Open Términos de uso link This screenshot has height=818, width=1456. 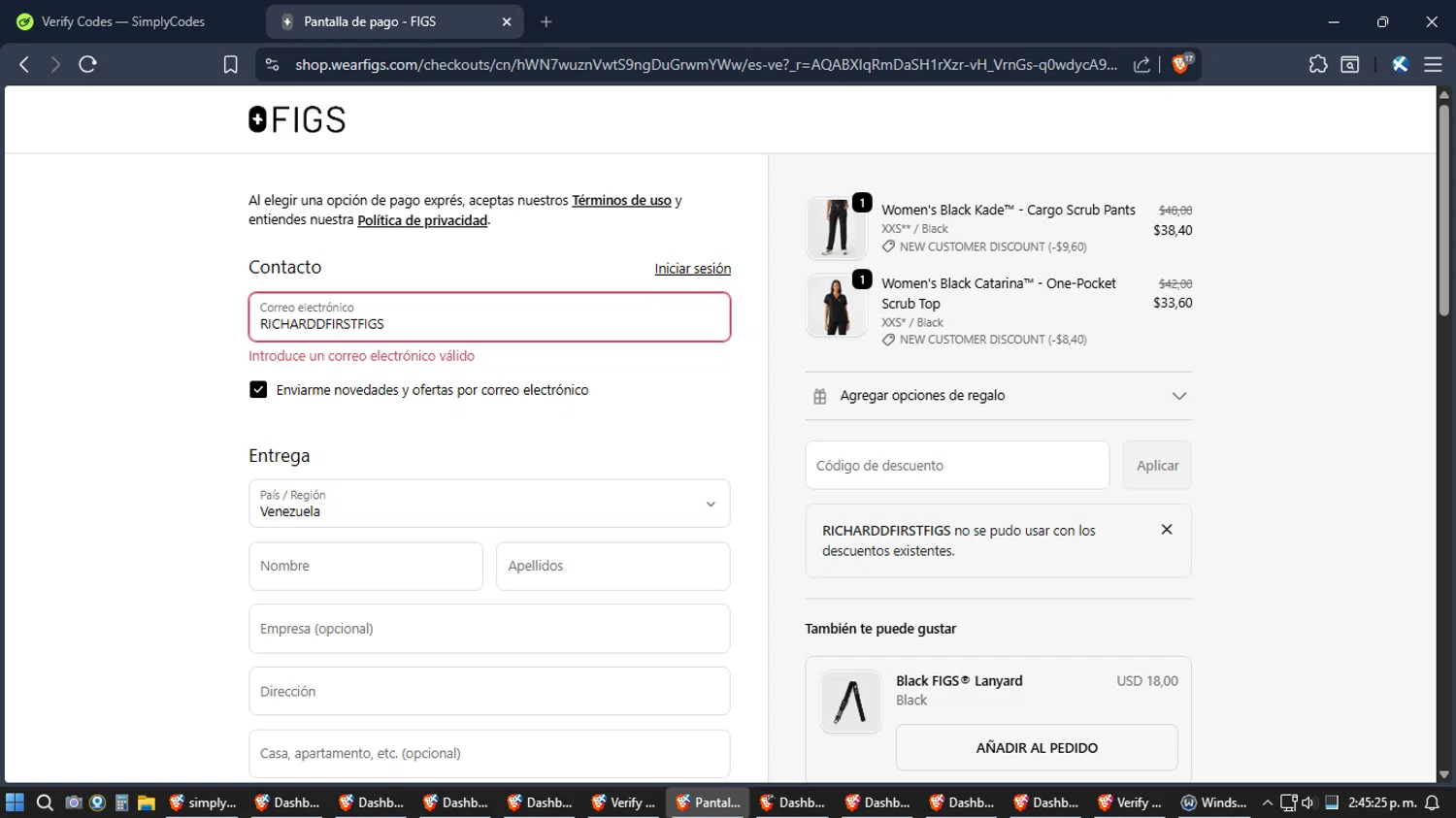[621, 201]
